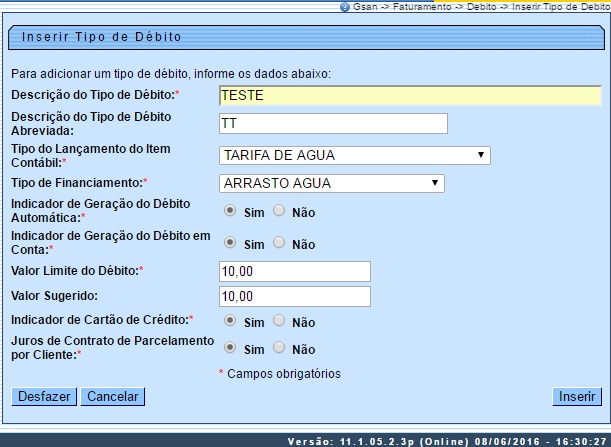Screen dimensions: 611x447
Task: Choose Não for Indicador de Cartão de Crédito
Action: (279, 320)
